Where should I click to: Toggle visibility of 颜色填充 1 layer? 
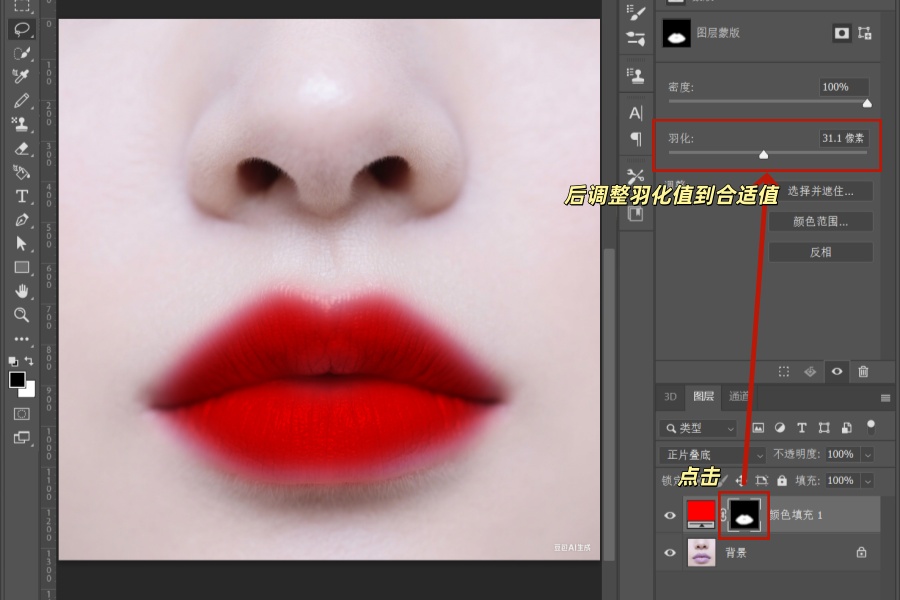671,514
